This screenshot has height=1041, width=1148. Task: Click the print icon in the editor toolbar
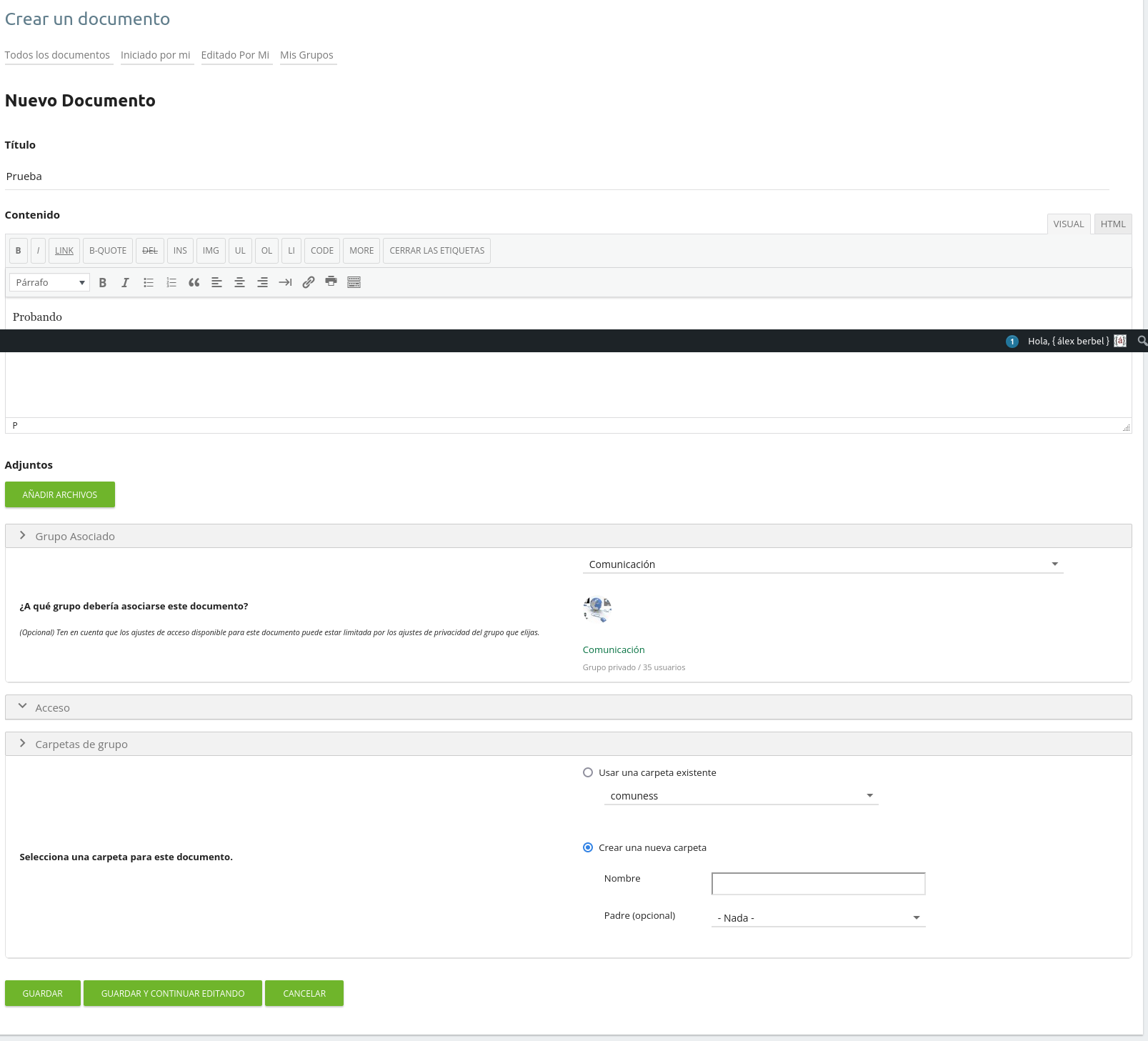pyautogui.click(x=331, y=282)
